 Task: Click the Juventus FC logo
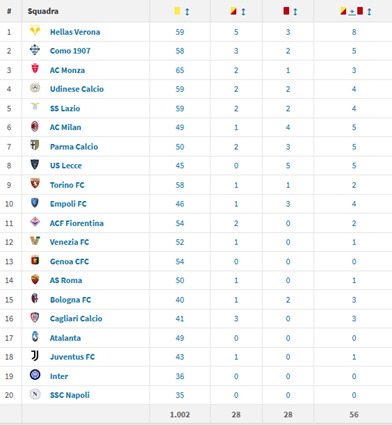(35, 356)
